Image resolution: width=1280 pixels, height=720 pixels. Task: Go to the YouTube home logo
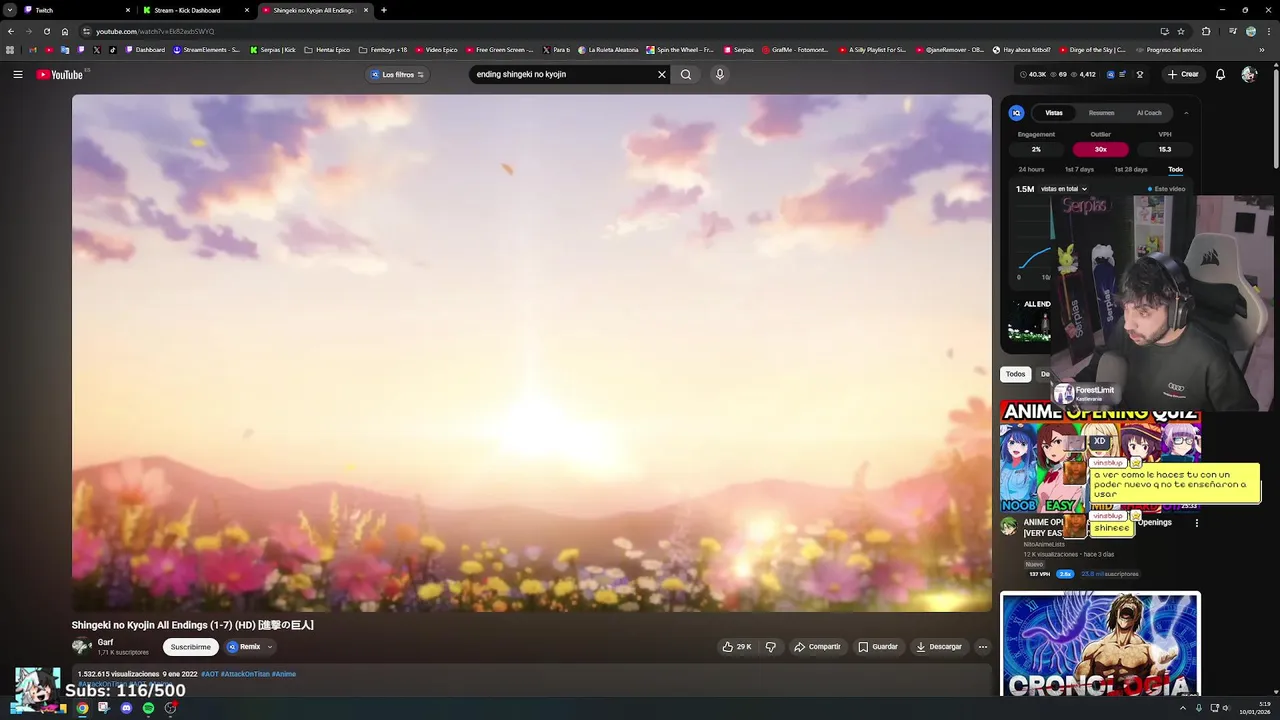60,74
